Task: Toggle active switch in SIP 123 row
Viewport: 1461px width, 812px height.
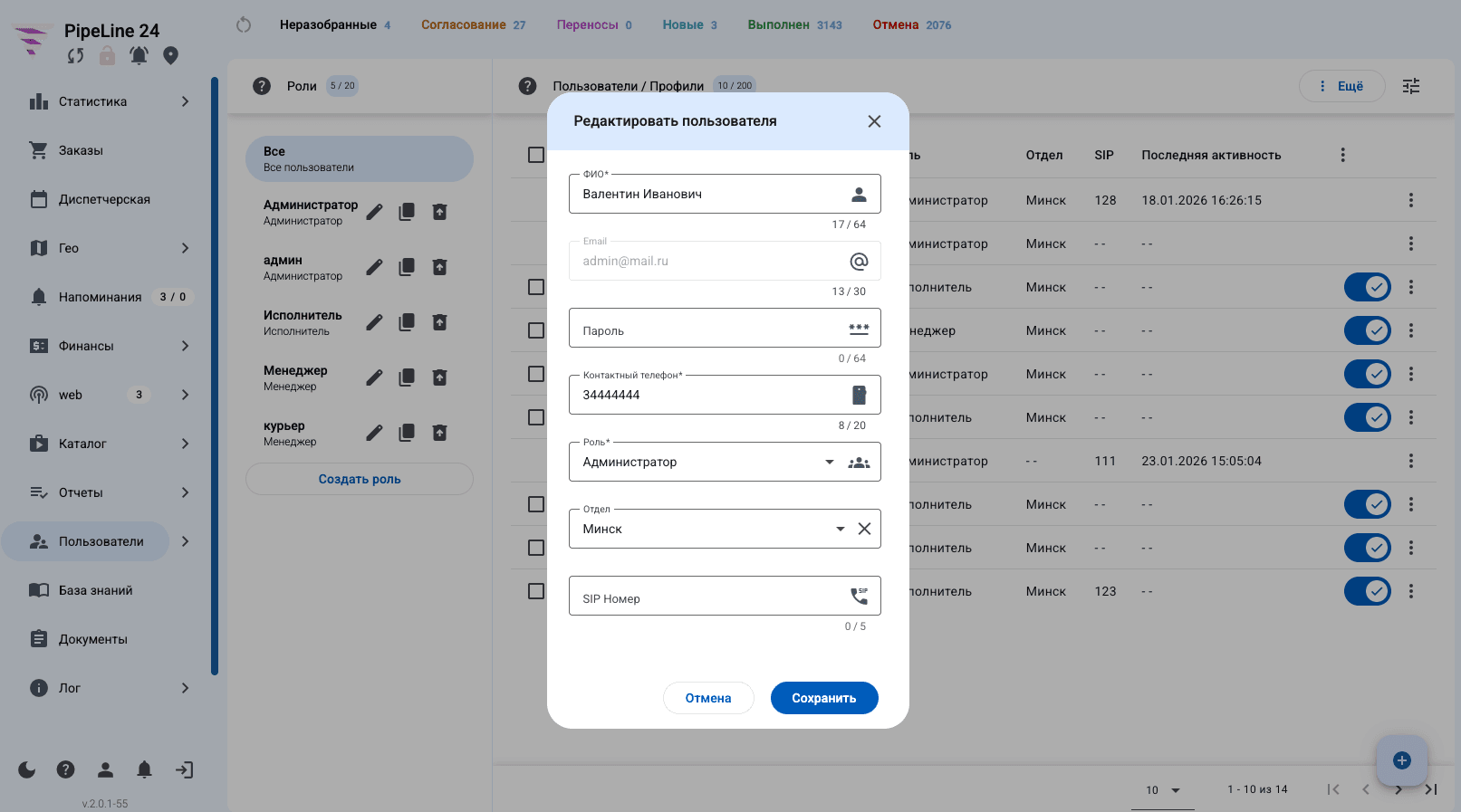Action: tap(1368, 591)
